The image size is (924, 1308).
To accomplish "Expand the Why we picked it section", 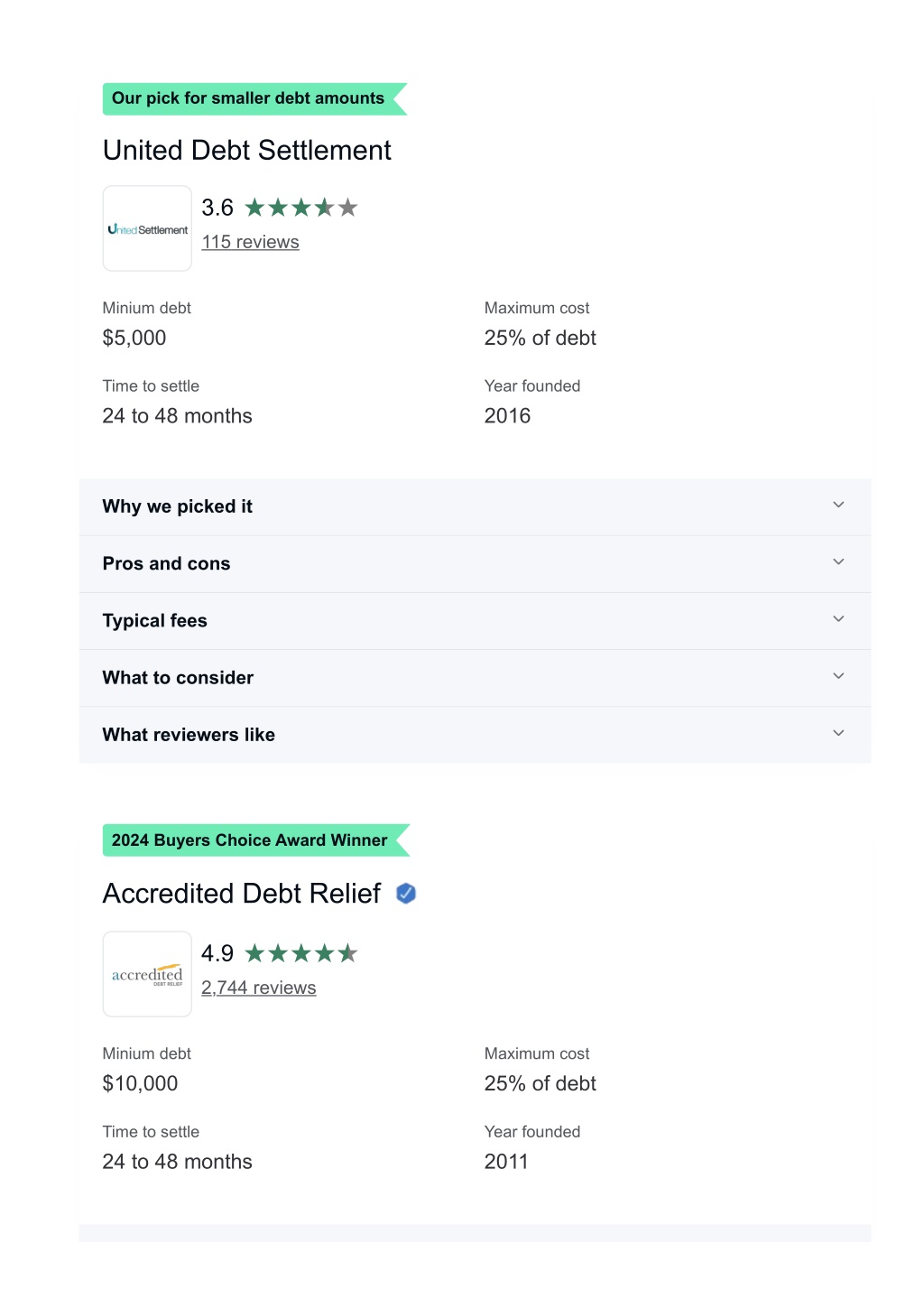I will (x=475, y=507).
